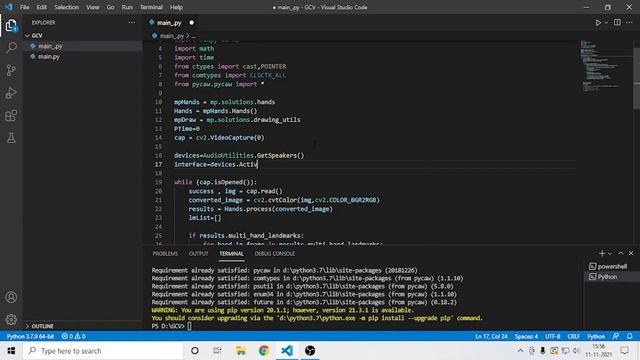This screenshot has height=360, width=640.
Task: Click Python 3.7.9 64-bit interpreter selector
Action: [x=30, y=336]
